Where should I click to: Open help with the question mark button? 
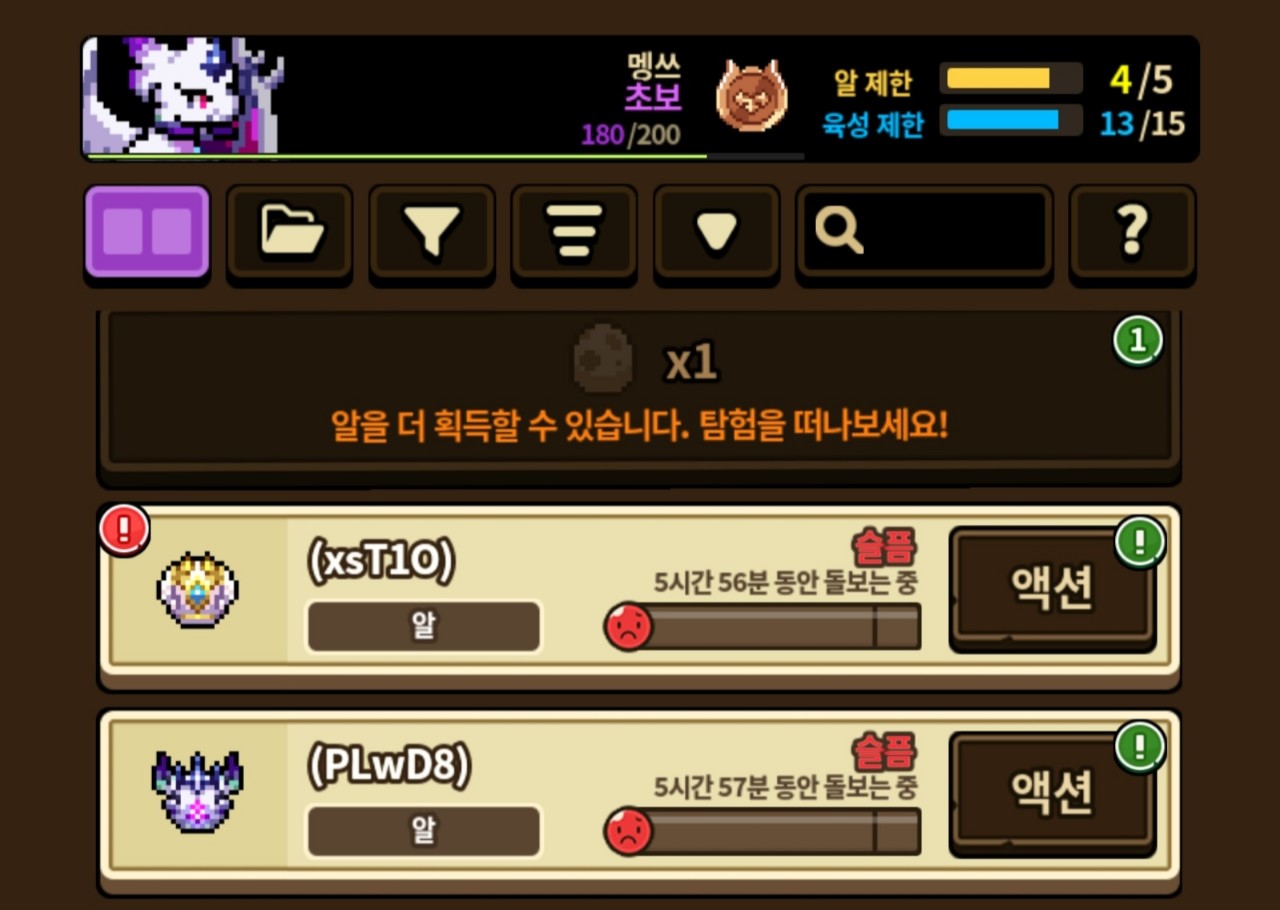point(1132,232)
